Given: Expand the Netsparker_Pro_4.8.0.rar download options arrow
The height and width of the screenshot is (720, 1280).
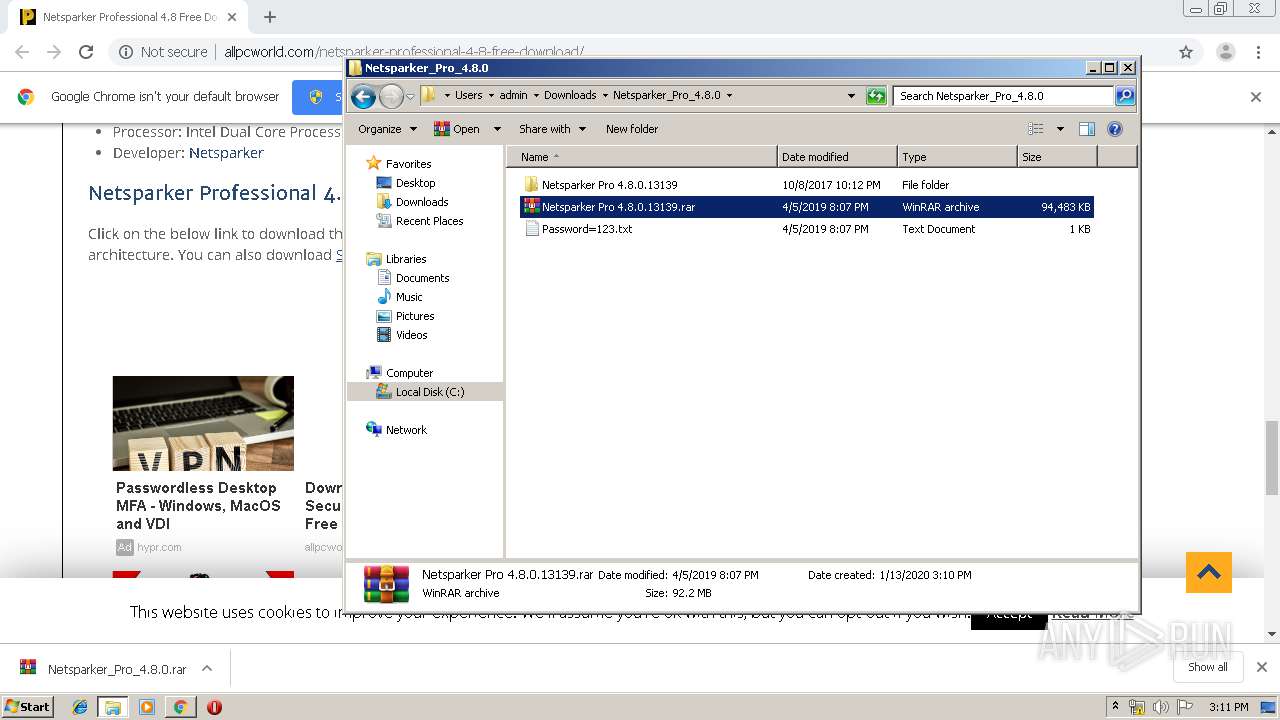Looking at the screenshot, I should [207, 668].
